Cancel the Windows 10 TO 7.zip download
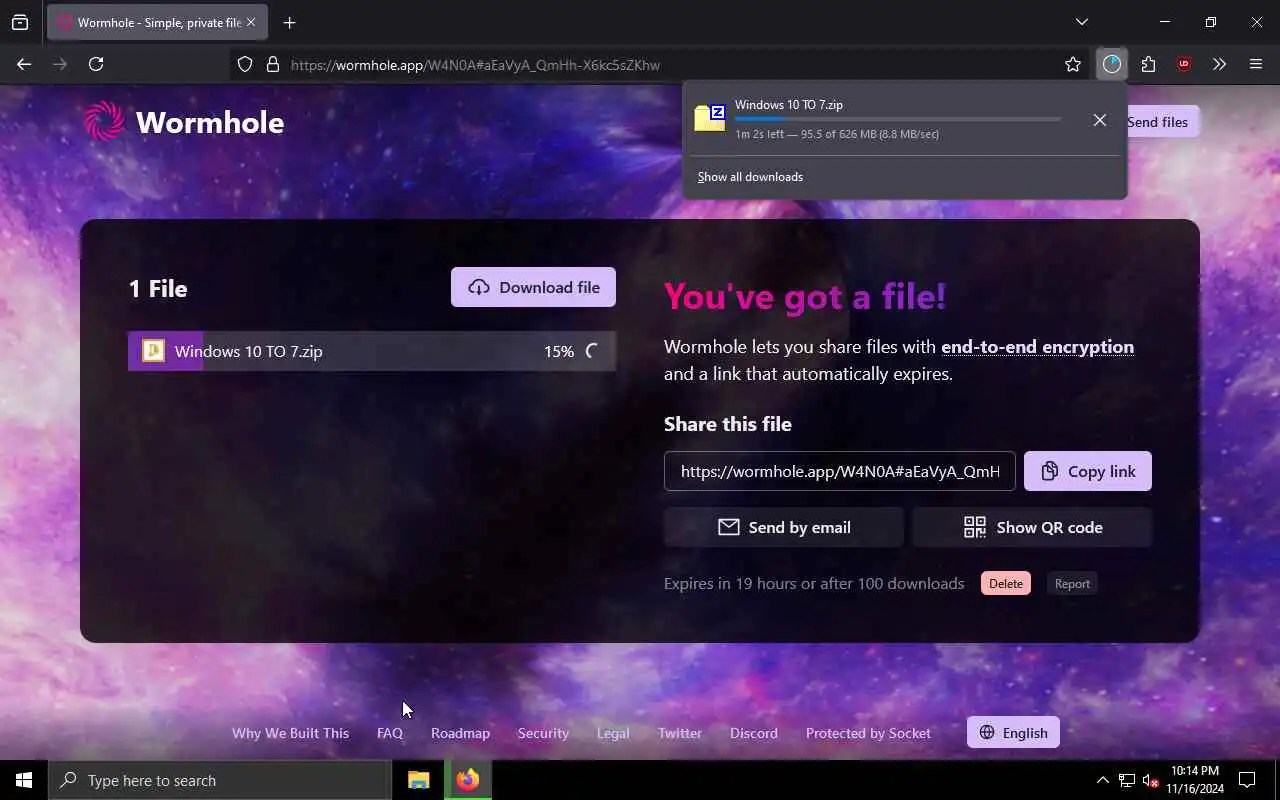The image size is (1280, 800). [x=1099, y=120]
